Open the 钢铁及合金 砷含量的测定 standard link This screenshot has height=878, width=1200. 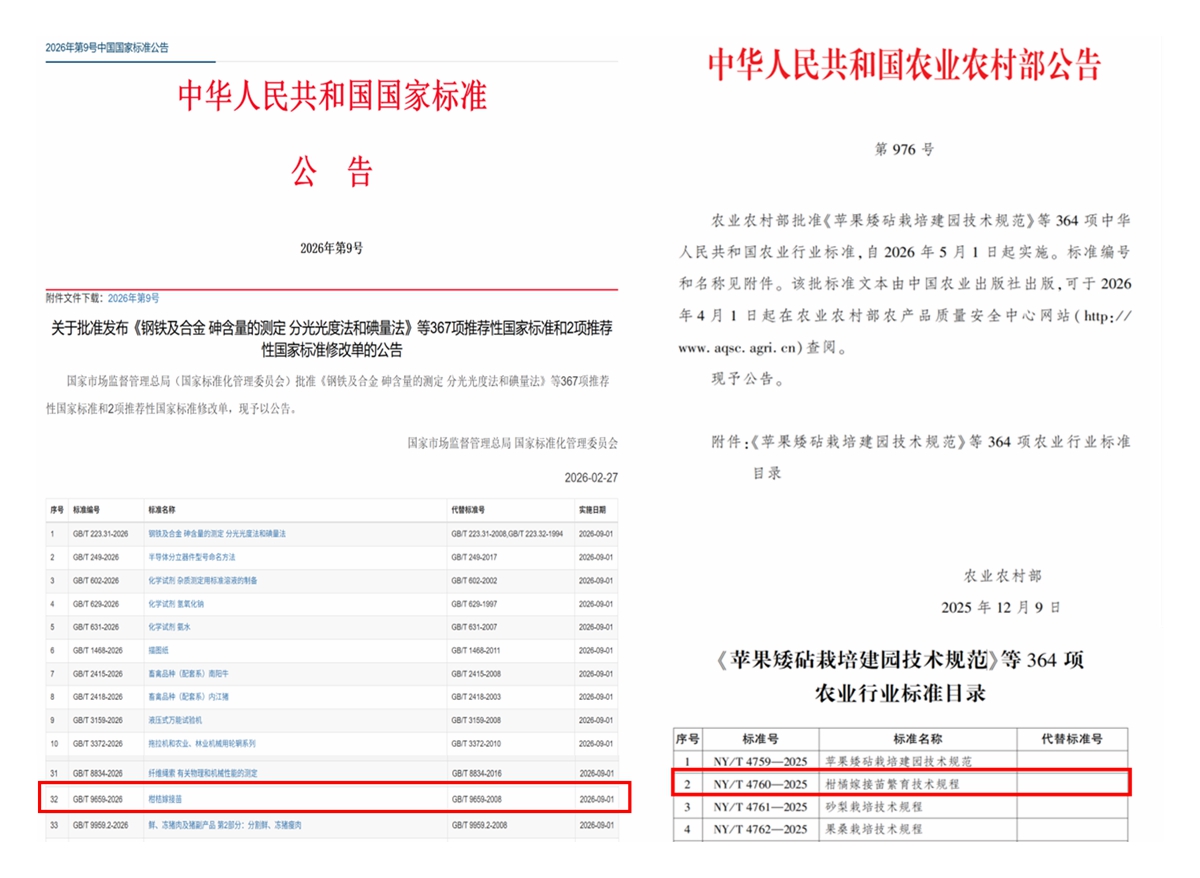[x=217, y=534]
